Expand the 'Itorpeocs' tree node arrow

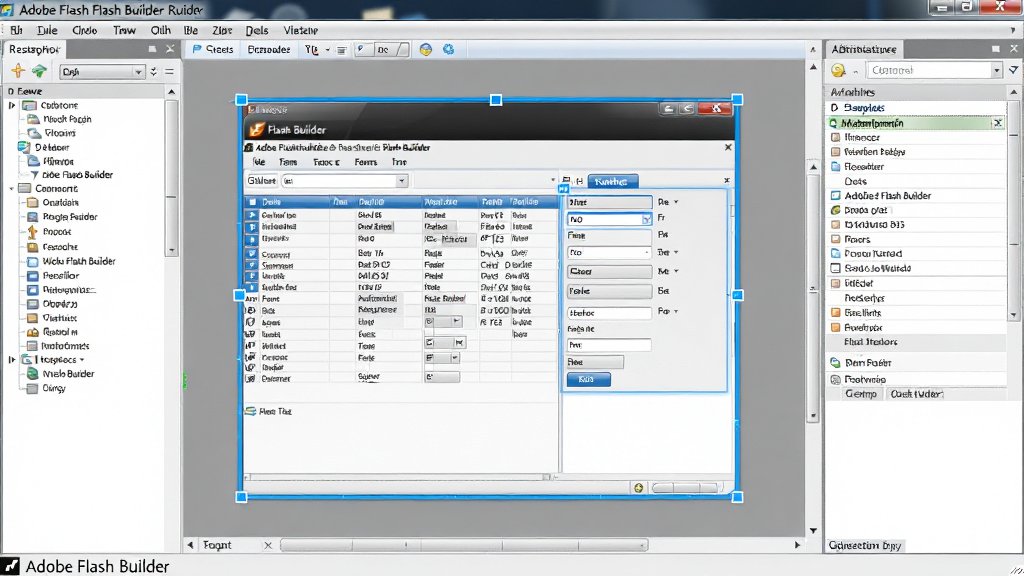(12, 360)
